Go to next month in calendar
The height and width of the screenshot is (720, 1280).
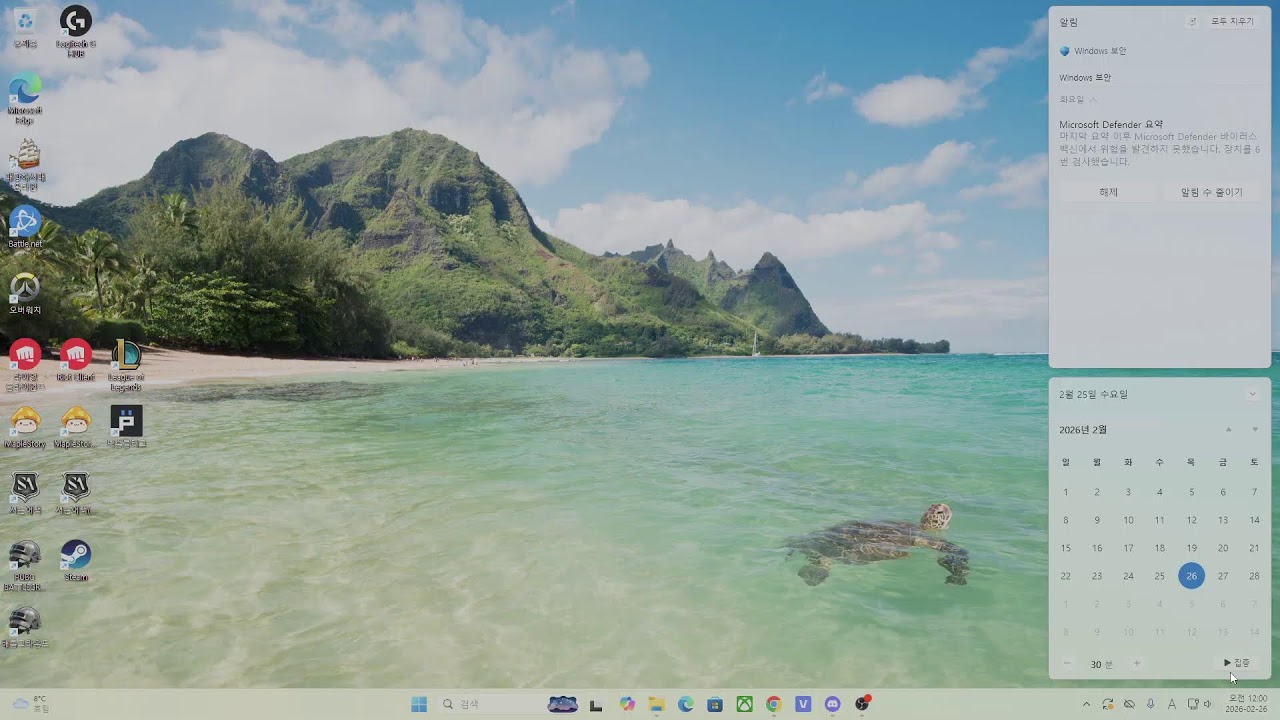click(1255, 430)
